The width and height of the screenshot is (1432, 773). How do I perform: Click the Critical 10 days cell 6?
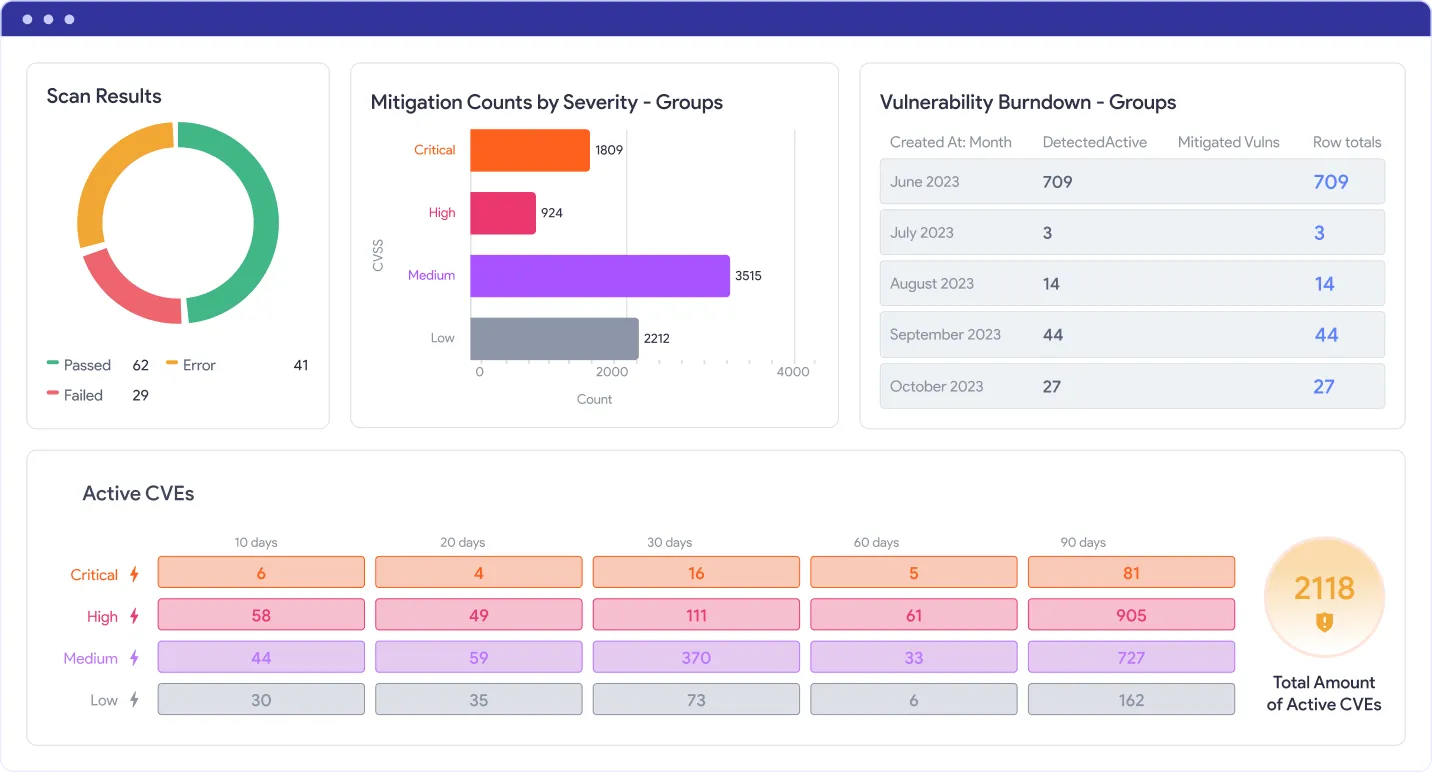pyautogui.click(x=261, y=573)
